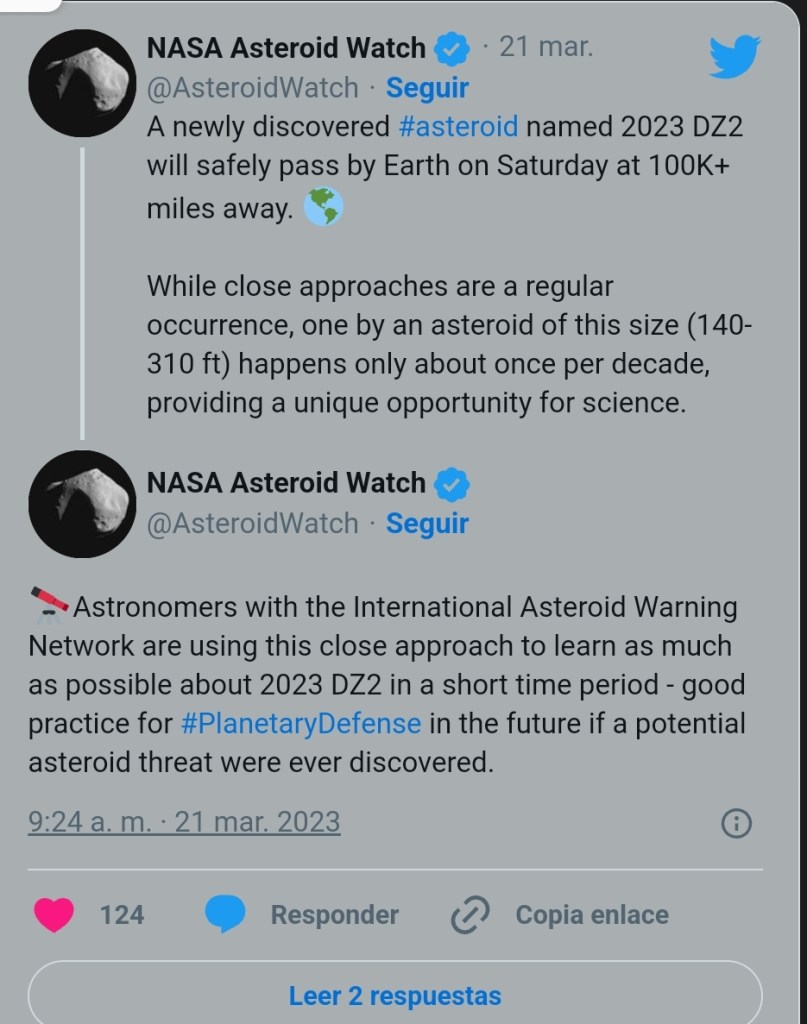Click the second tweet's NASA Asteroid Watch name
This screenshot has width=807, height=1024.
tap(286, 483)
